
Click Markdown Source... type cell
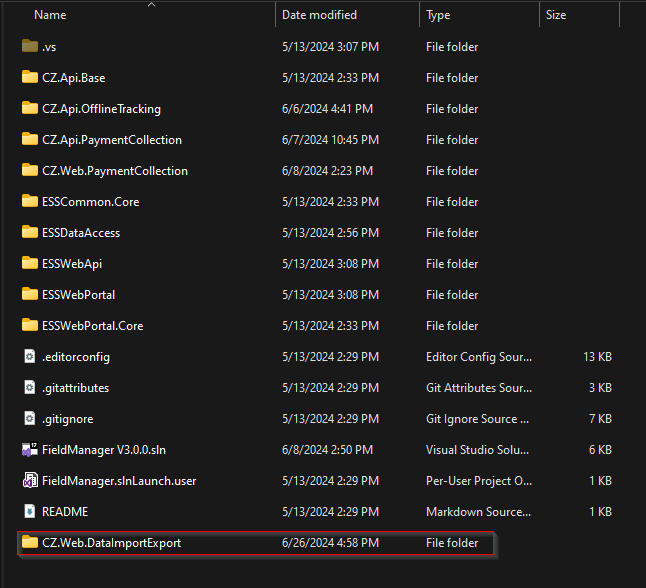click(x=478, y=512)
